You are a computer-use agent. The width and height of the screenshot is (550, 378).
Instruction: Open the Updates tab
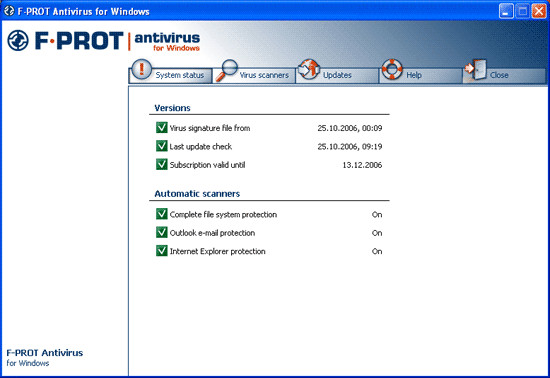point(337,75)
